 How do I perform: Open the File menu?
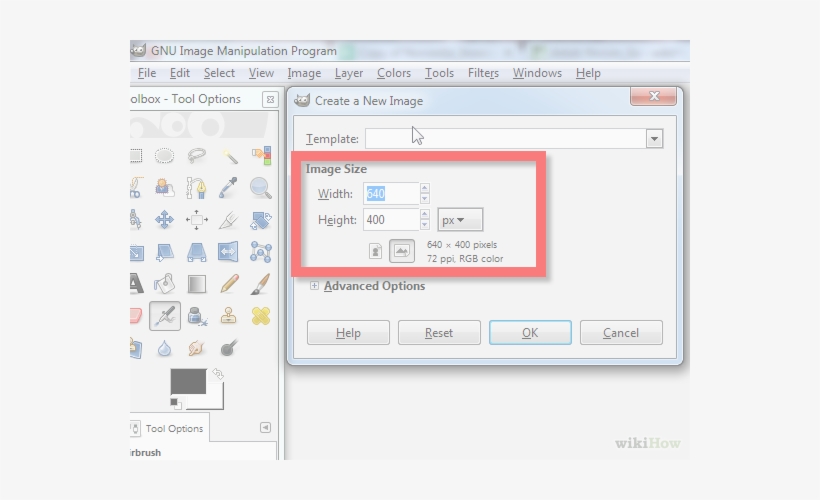pyautogui.click(x=147, y=73)
